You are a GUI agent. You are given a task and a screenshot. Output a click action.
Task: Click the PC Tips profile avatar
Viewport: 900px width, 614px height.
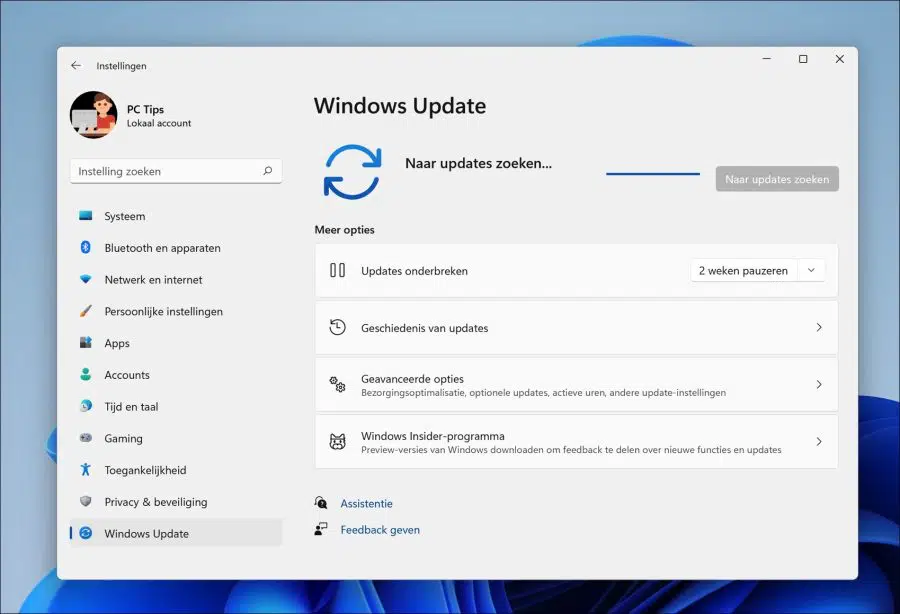[94, 115]
